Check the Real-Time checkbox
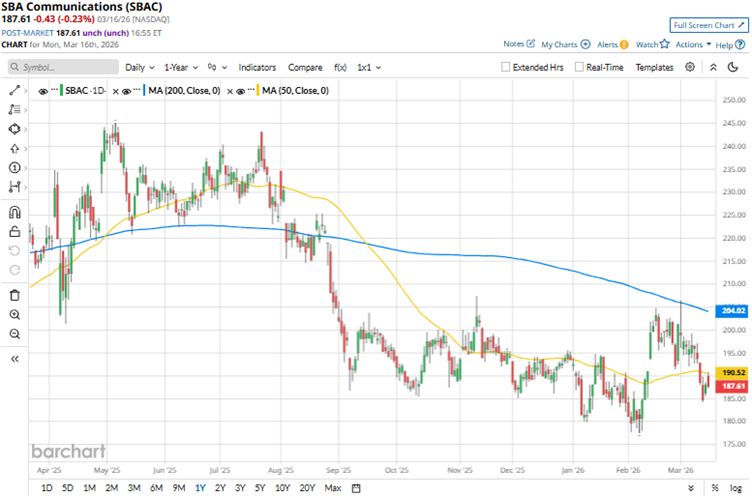This screenshot has width=752, height=496. click(x=580, y=67)
